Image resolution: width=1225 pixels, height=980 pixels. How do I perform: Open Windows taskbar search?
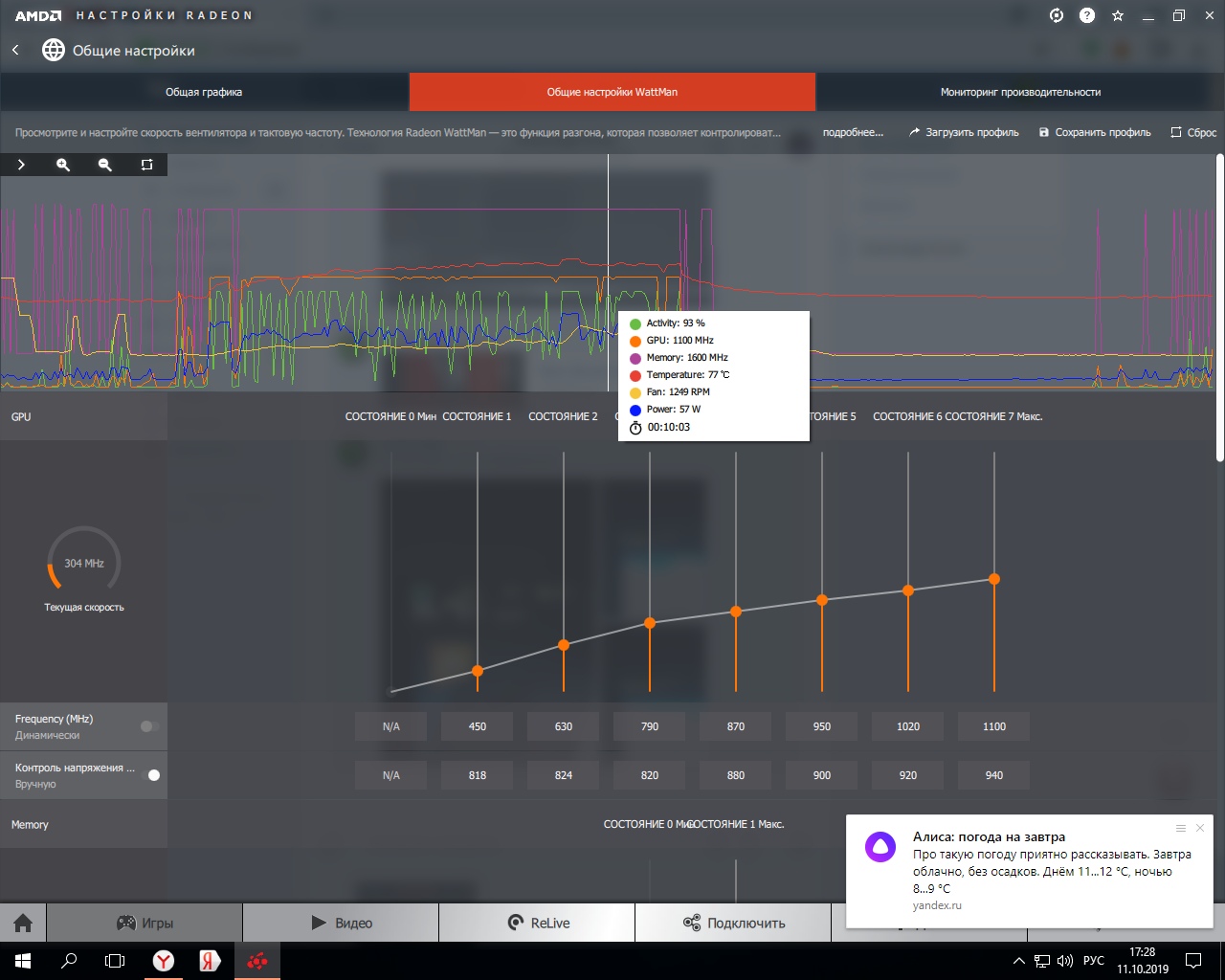point(69,961)
